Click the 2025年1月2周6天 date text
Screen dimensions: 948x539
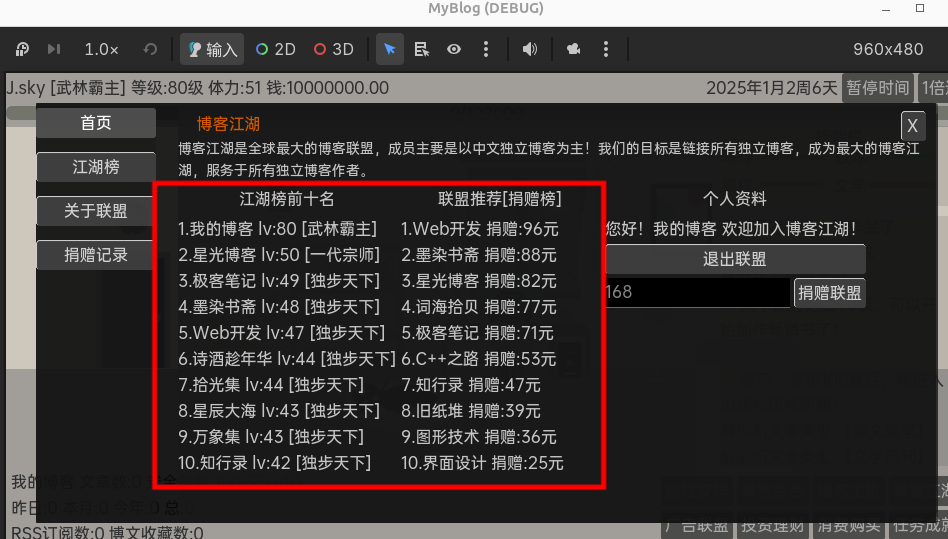click(x=771, y=88)
